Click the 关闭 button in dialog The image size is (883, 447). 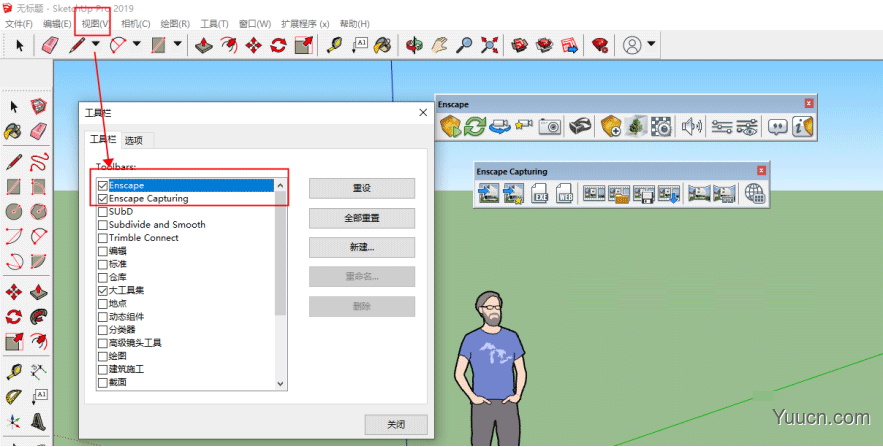coord(396,424)
